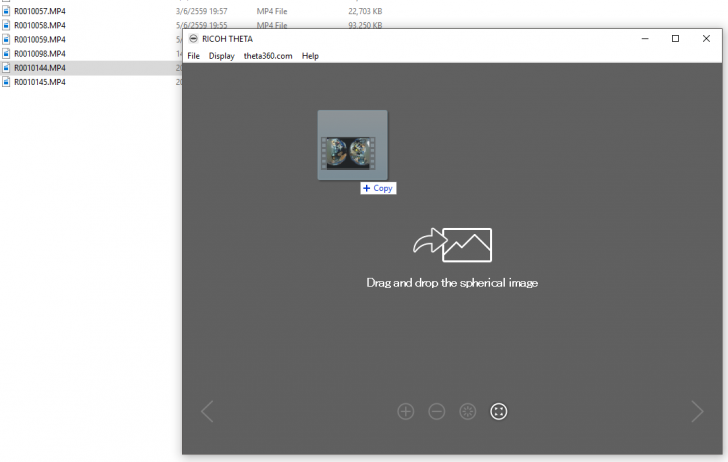Screen dimensions: 728x462
Task: Select file R0010059.MP4 in Explorer
Action: [x=40, y=39]
